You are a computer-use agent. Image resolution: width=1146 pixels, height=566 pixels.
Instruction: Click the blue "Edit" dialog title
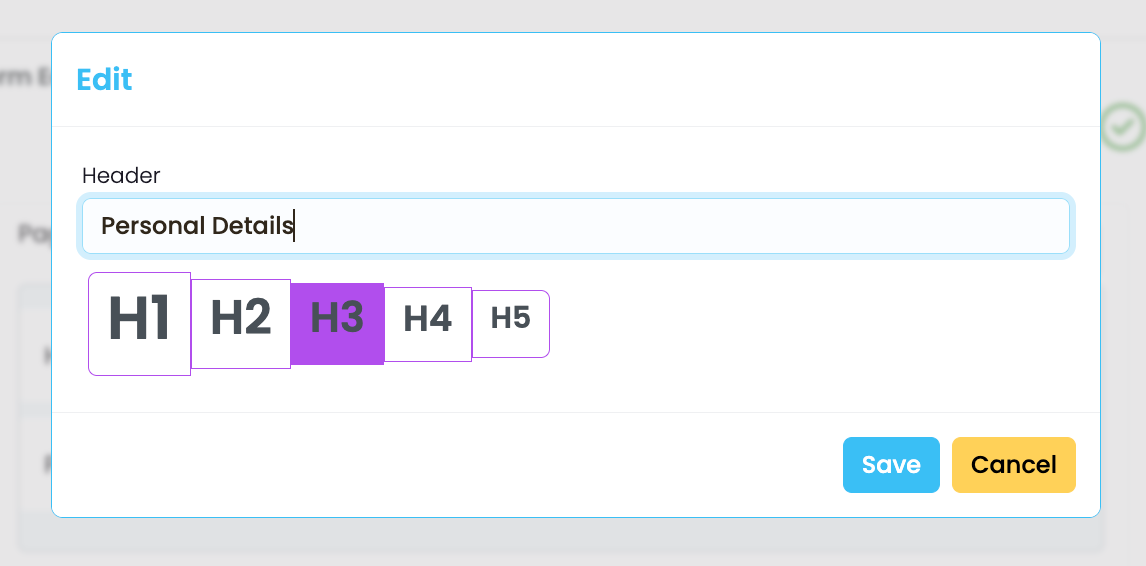tap(105, 79)
